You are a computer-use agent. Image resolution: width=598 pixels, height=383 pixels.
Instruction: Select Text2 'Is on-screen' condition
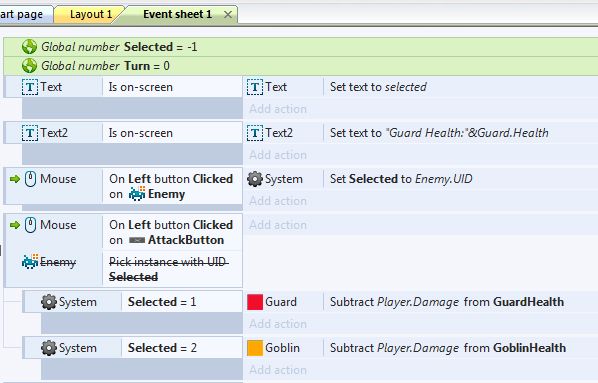click(172, 133)
